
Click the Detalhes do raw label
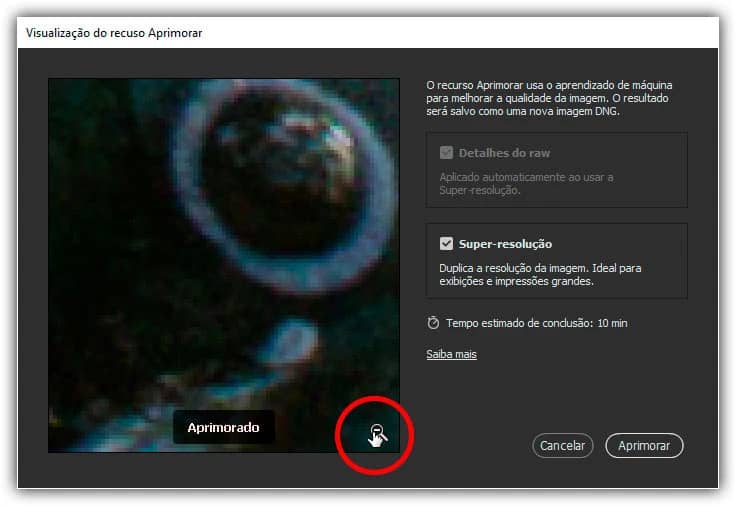(x=504, y=153)
